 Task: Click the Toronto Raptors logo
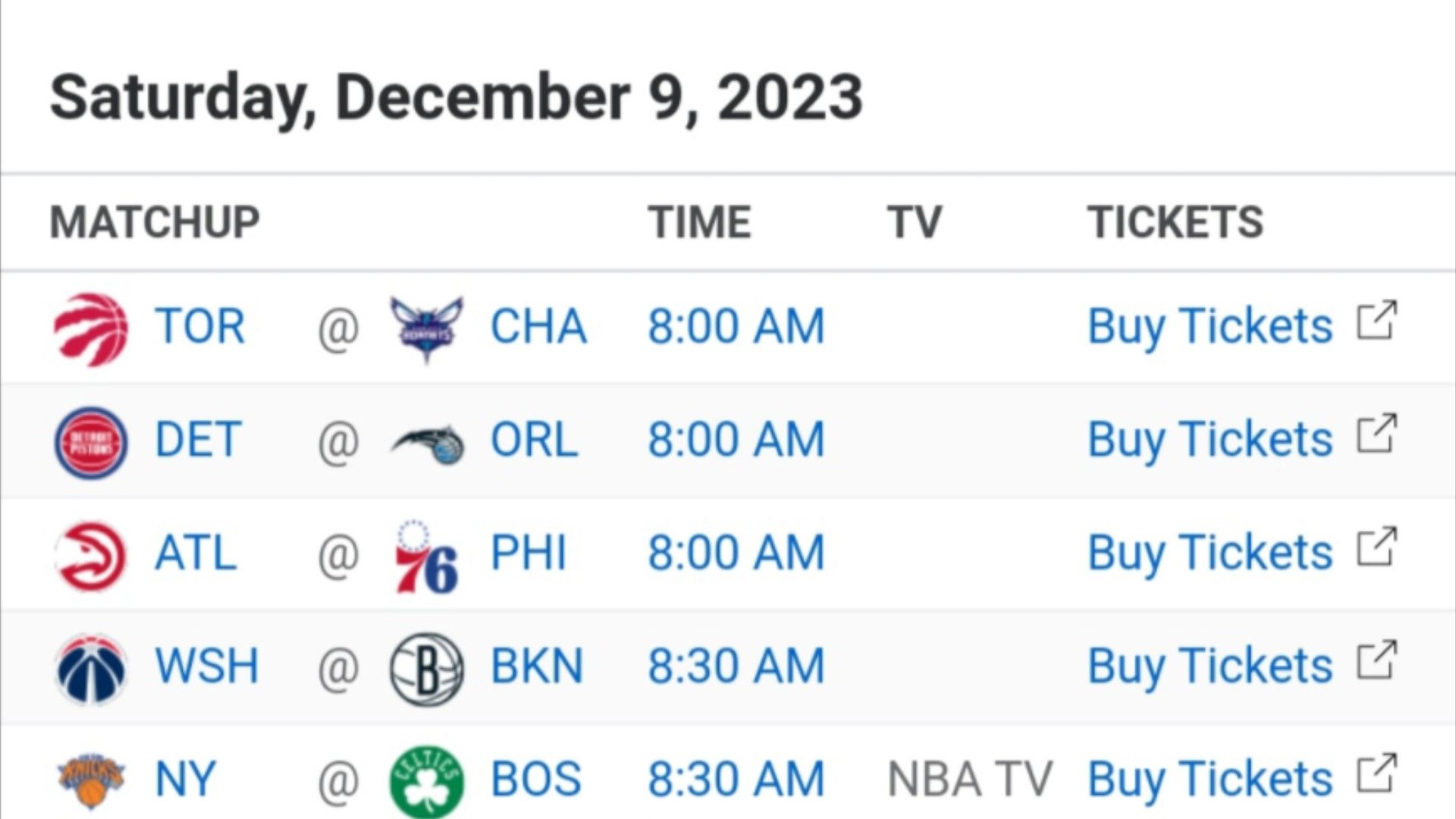91,329
